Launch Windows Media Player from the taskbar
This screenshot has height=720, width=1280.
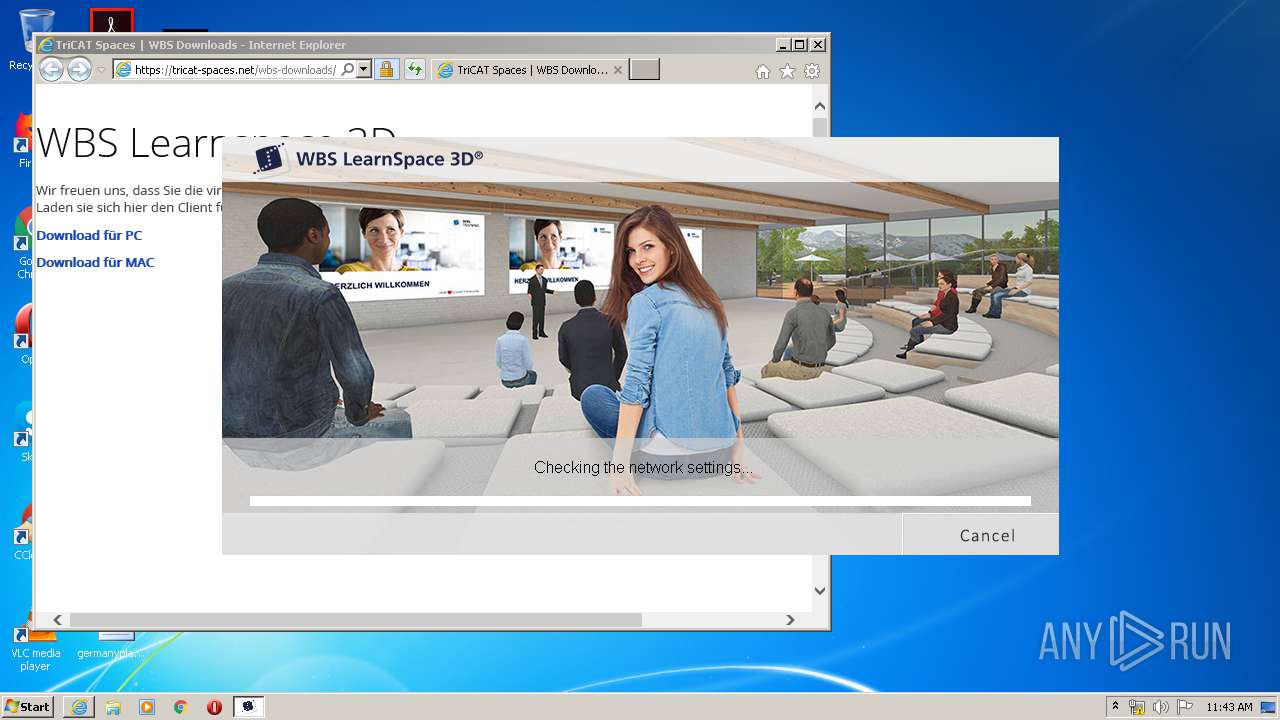[x=147, y=707]
